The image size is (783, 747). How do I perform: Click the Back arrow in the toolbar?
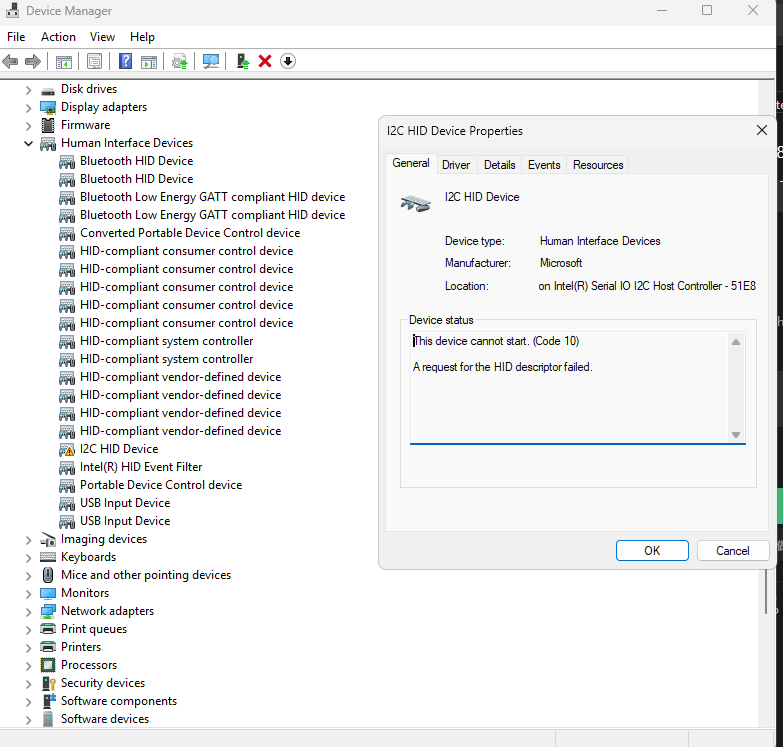(x=10, y=61)
